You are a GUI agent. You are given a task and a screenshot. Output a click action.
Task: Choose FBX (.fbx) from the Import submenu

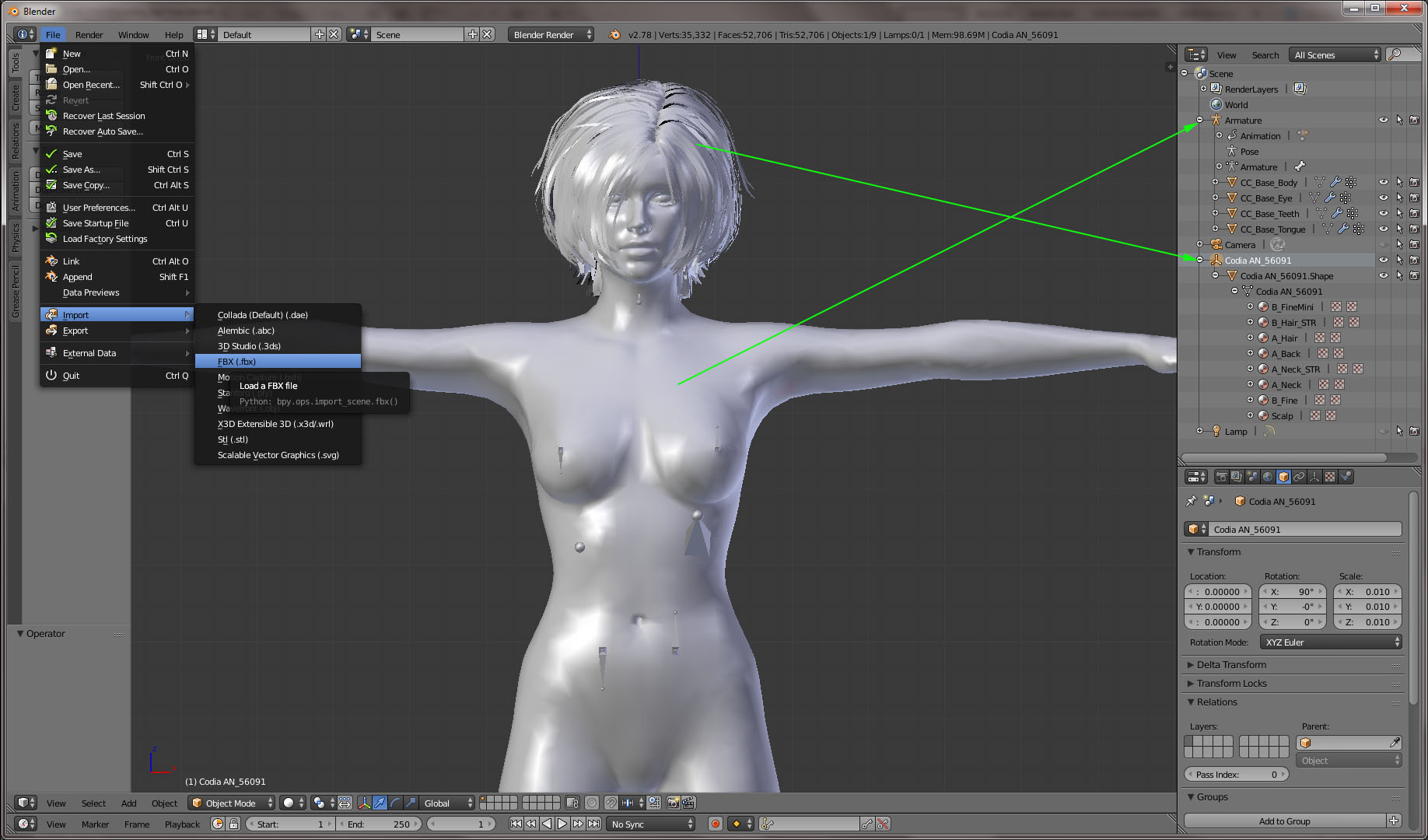(278, 361)
